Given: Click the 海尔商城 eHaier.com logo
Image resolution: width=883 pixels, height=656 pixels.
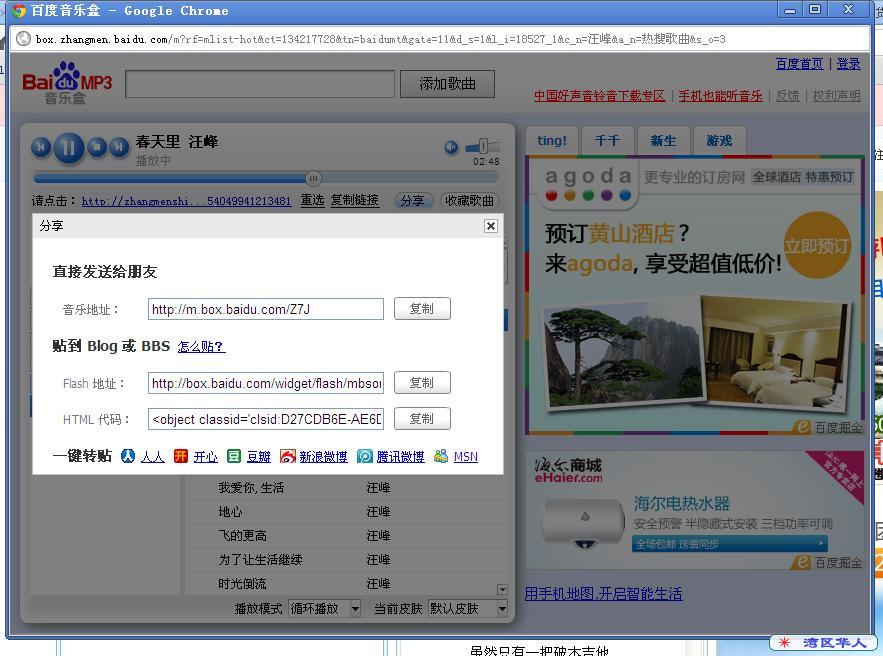Looking at the screenshot, I should coord(568,470).
